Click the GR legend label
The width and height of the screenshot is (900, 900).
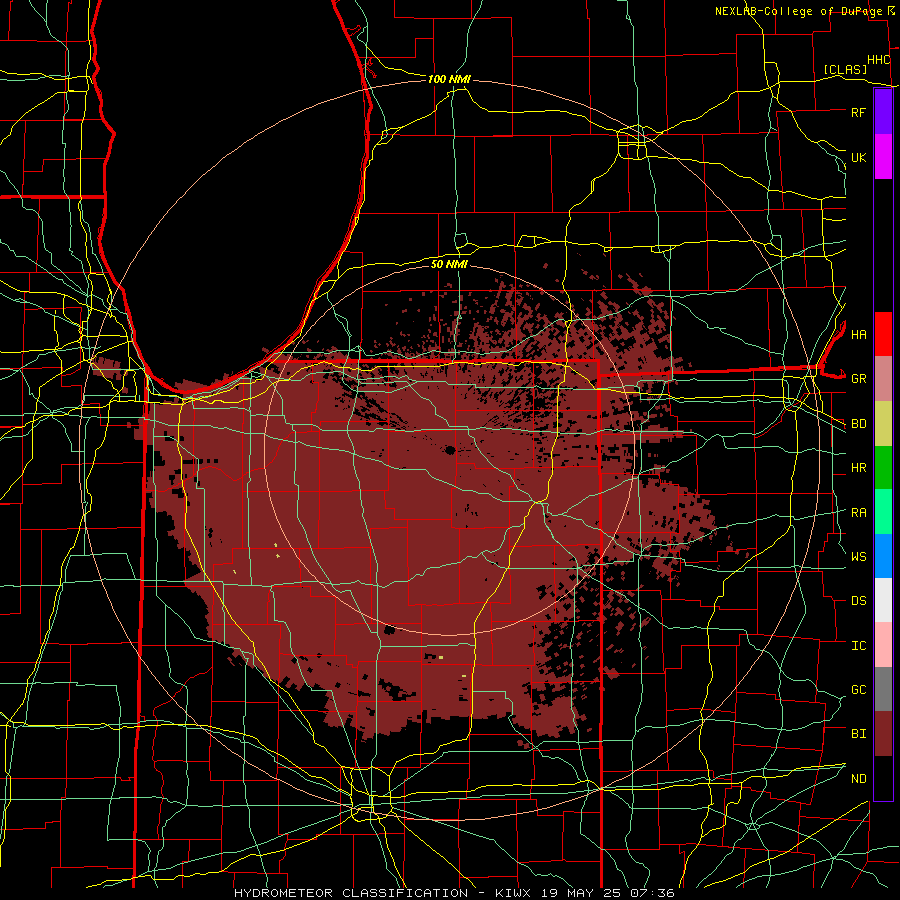pyautogui.click(x=859, y=379)
